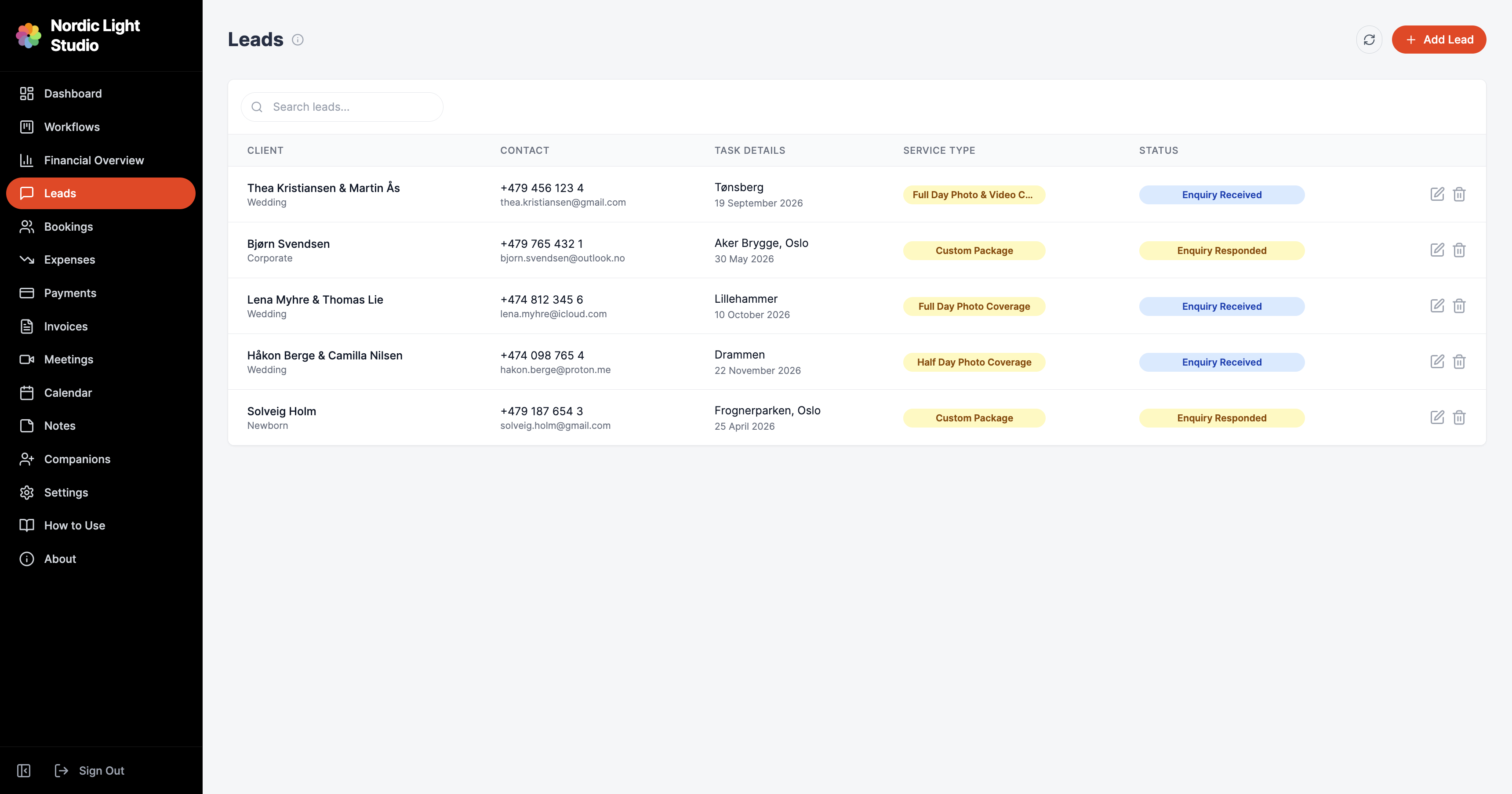Refresh the leads list
The image size is (1512, 794).
[x=1369, y=39]
